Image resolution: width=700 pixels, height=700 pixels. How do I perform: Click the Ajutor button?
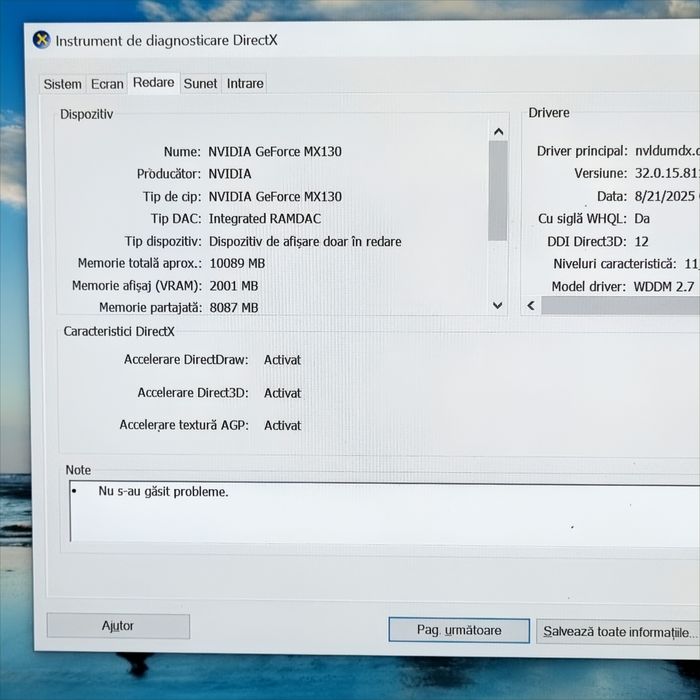(x=118, y=626)
